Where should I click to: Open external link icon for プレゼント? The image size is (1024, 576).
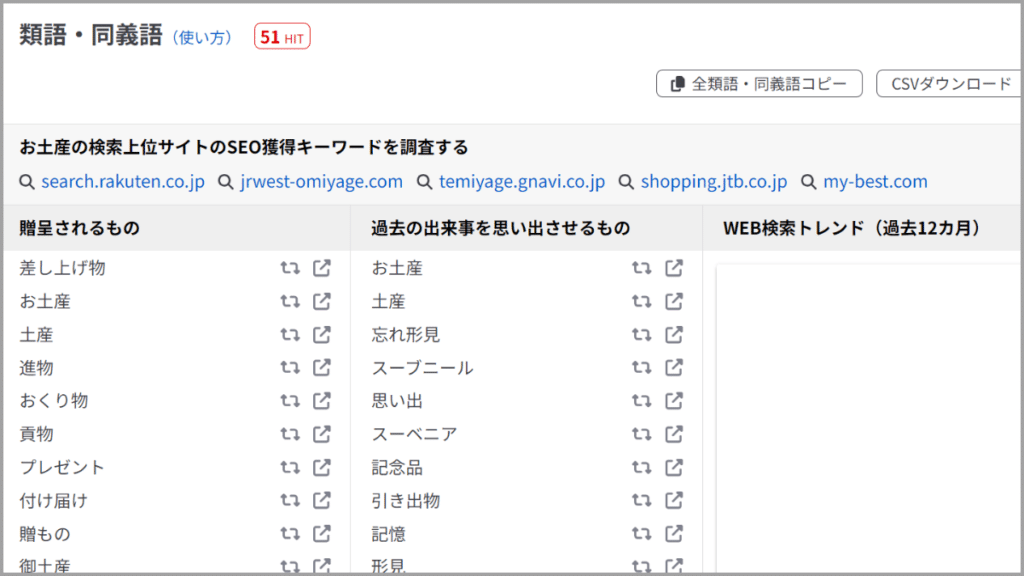[322, 467]
